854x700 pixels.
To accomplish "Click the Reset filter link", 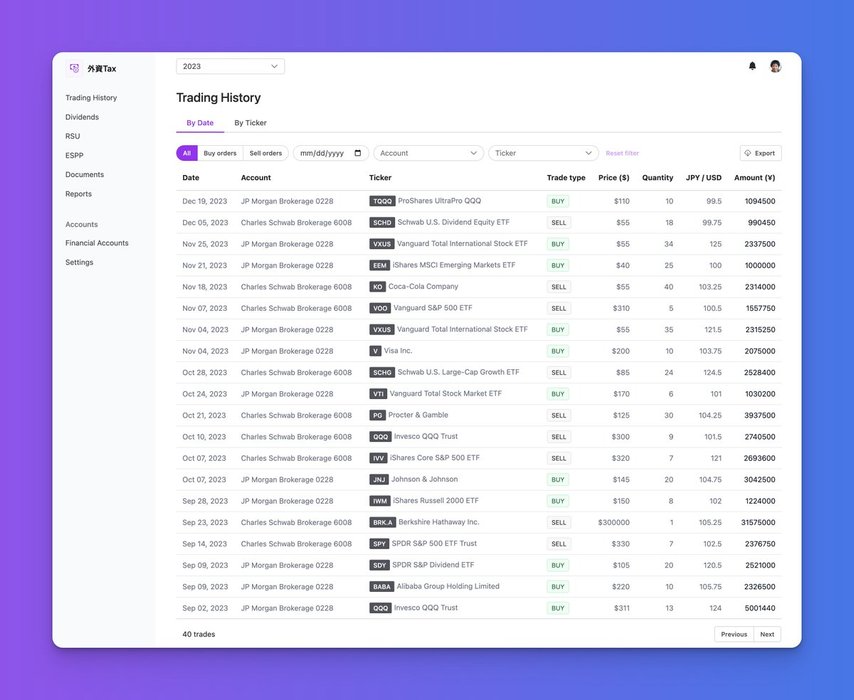I will pyautogui.click(x=622, y=153).
